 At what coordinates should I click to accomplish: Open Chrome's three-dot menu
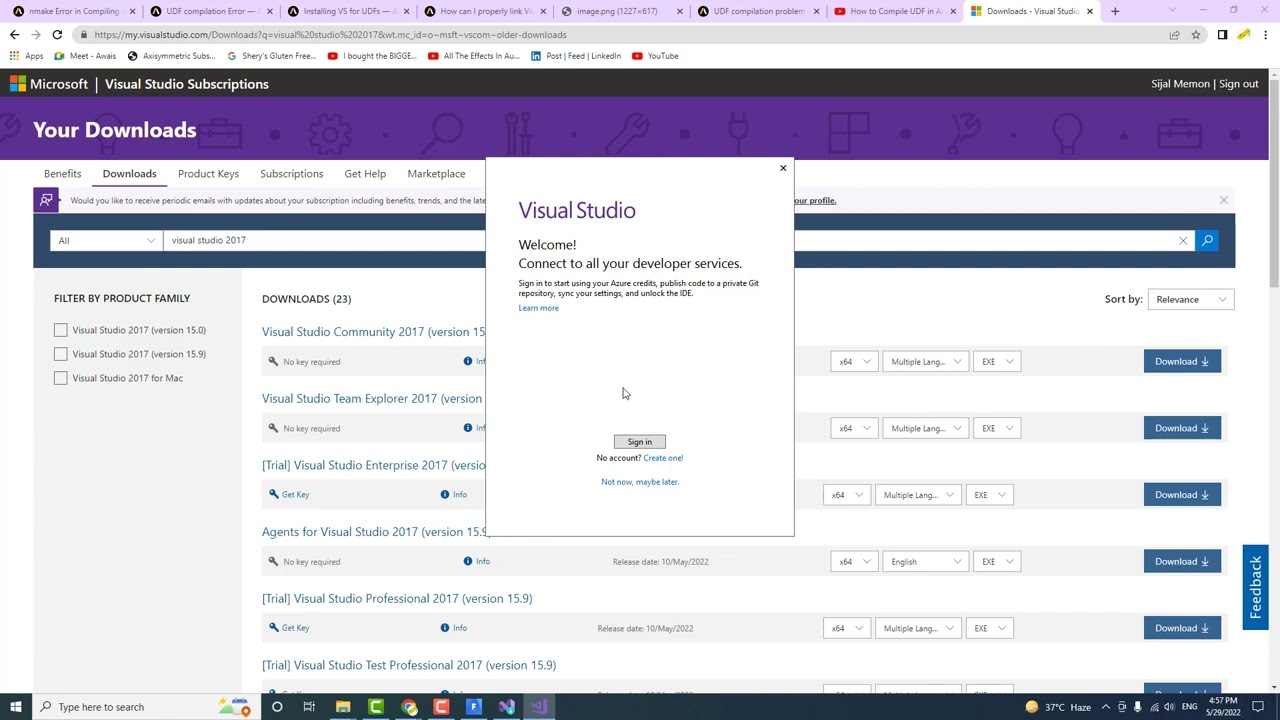(x=1265, y=35)
